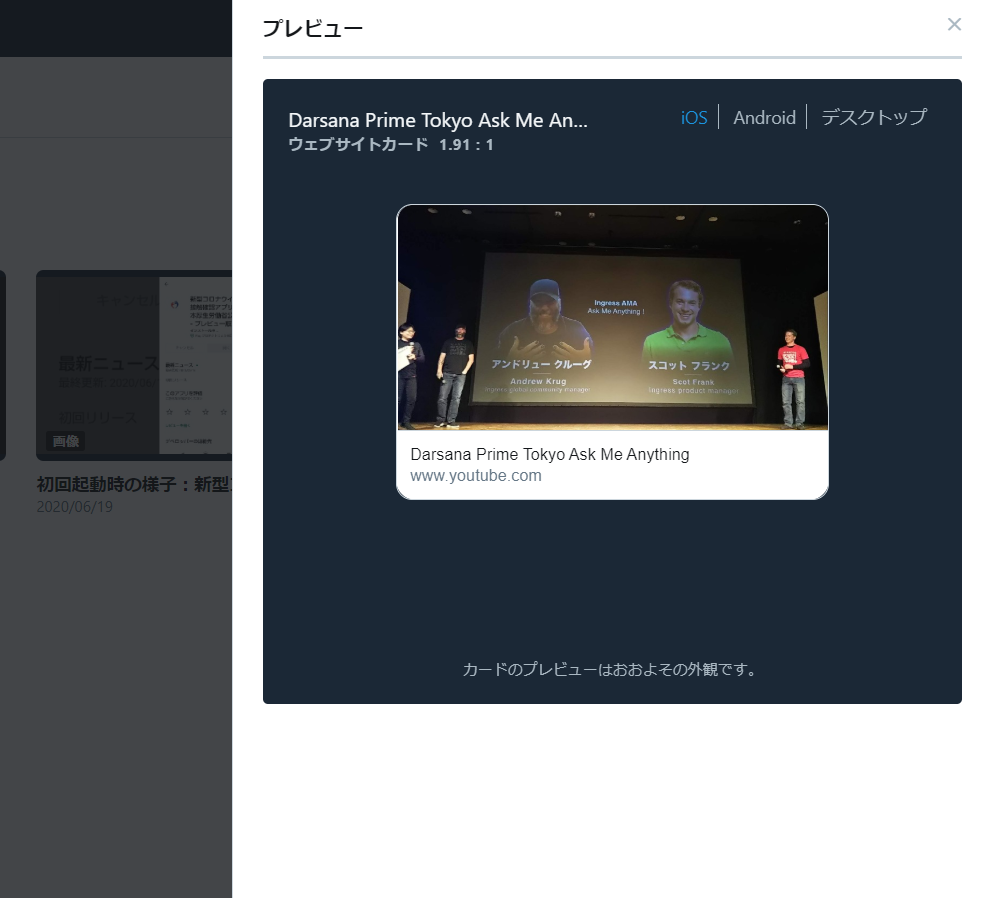992x898 pixels.
Task: Open the dimmed background card thumbnail labeled 画像
Action: (x=134, y=365)
